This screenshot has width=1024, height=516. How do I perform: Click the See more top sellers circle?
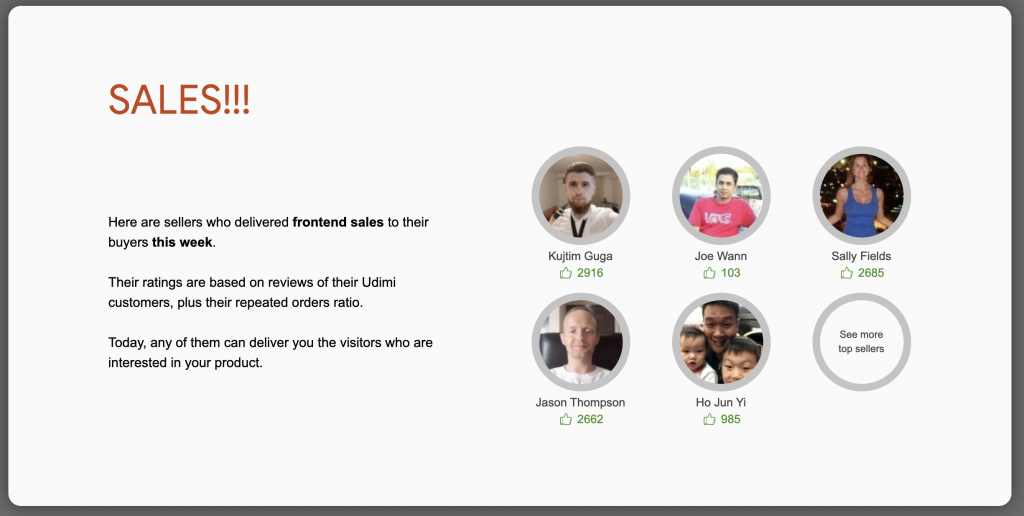point(861,342)
